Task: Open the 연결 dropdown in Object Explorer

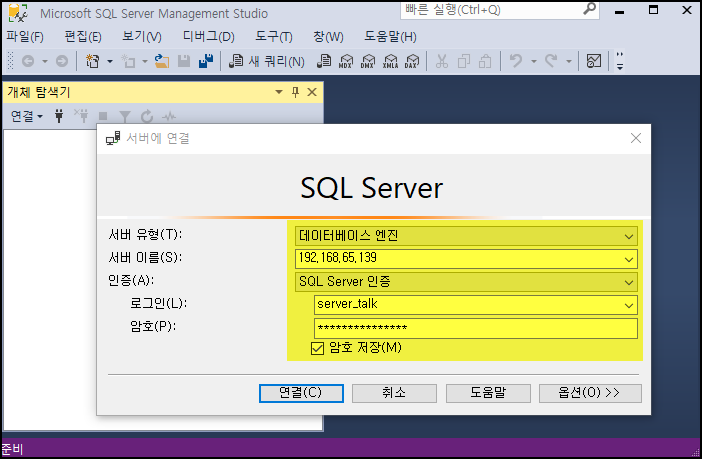Action: pyautogui.click(x=26, y=116)
